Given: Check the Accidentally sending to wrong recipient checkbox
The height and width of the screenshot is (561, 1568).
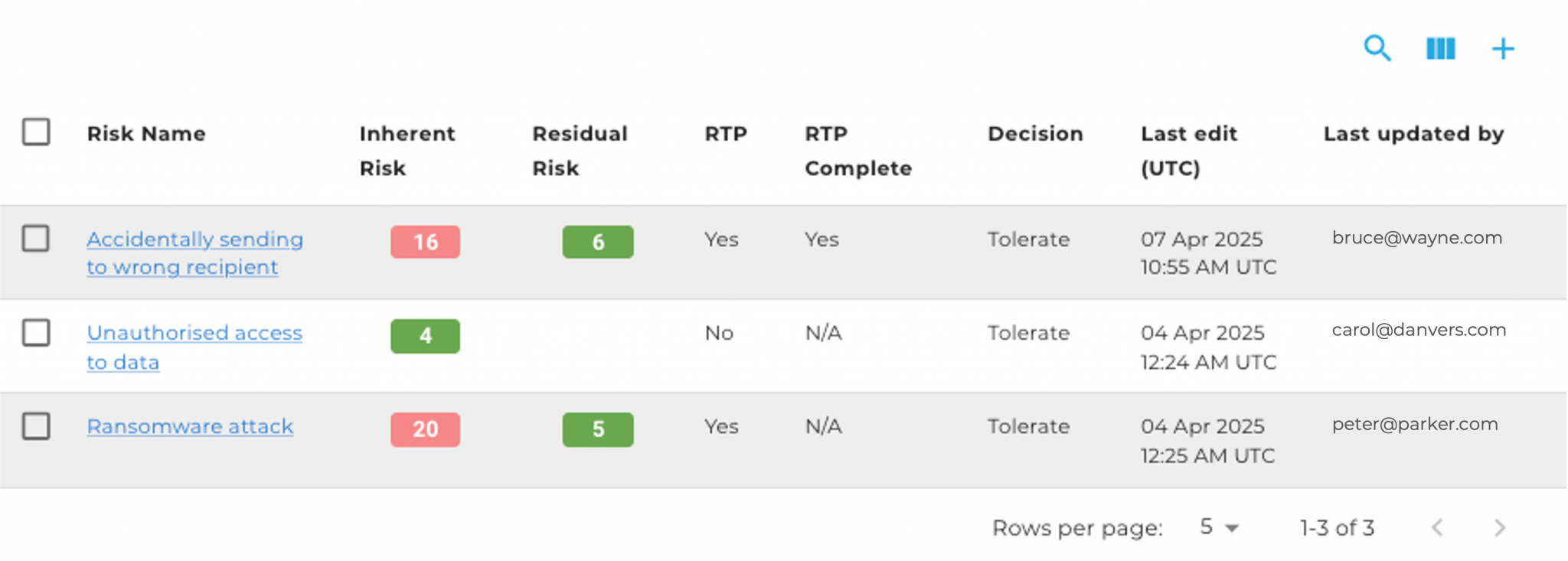Looking at the screenshot, I should pyautogui.click(x=36, y=238).
